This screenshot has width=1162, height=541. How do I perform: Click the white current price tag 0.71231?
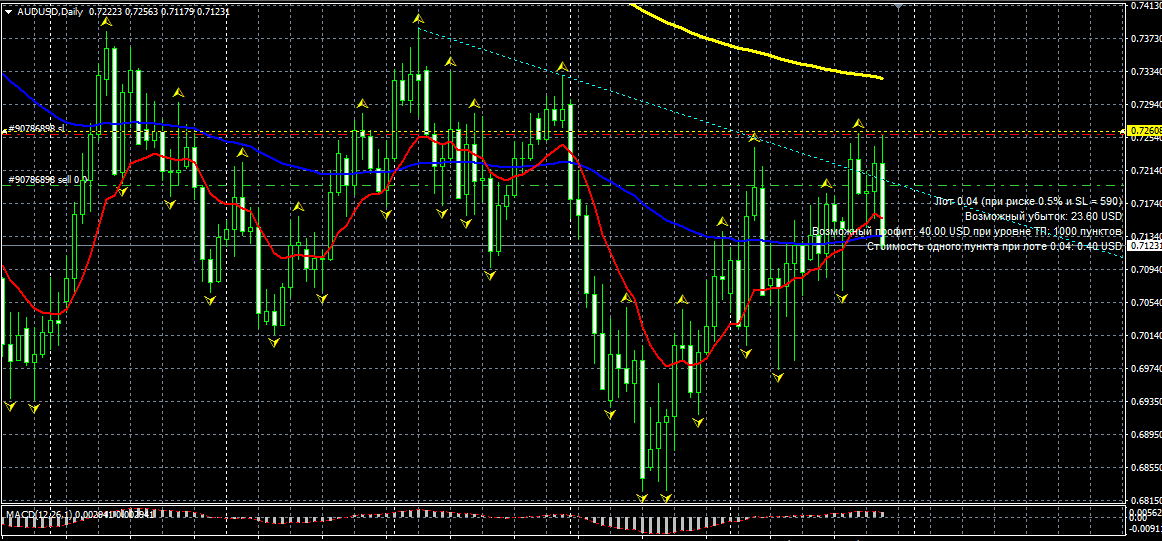(1143, 245)
